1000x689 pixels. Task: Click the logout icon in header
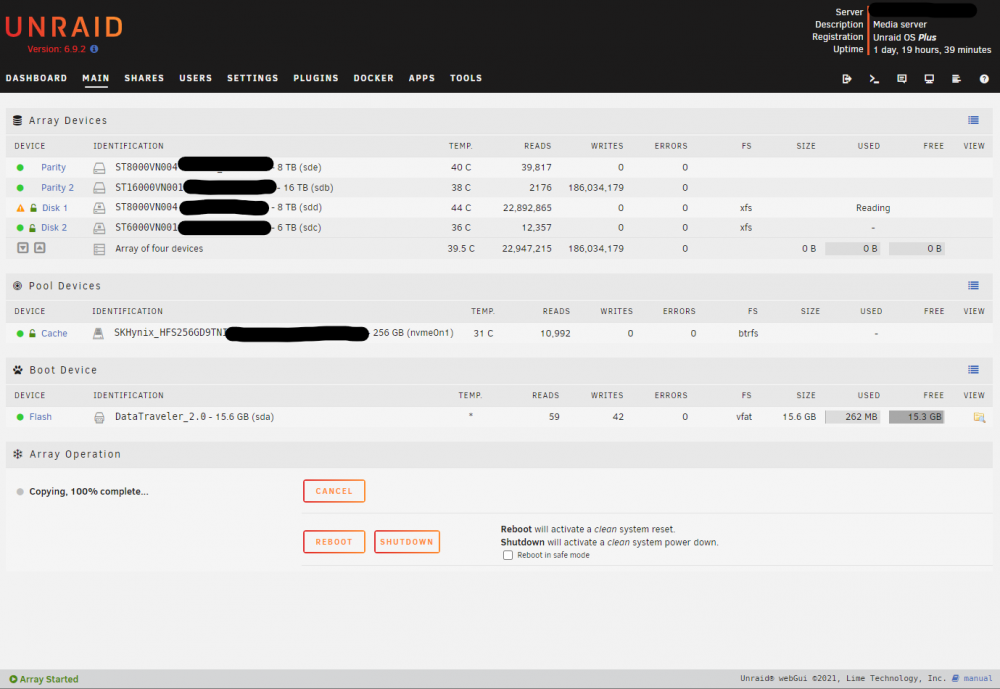pyautogui.click(x=847, y=78)
